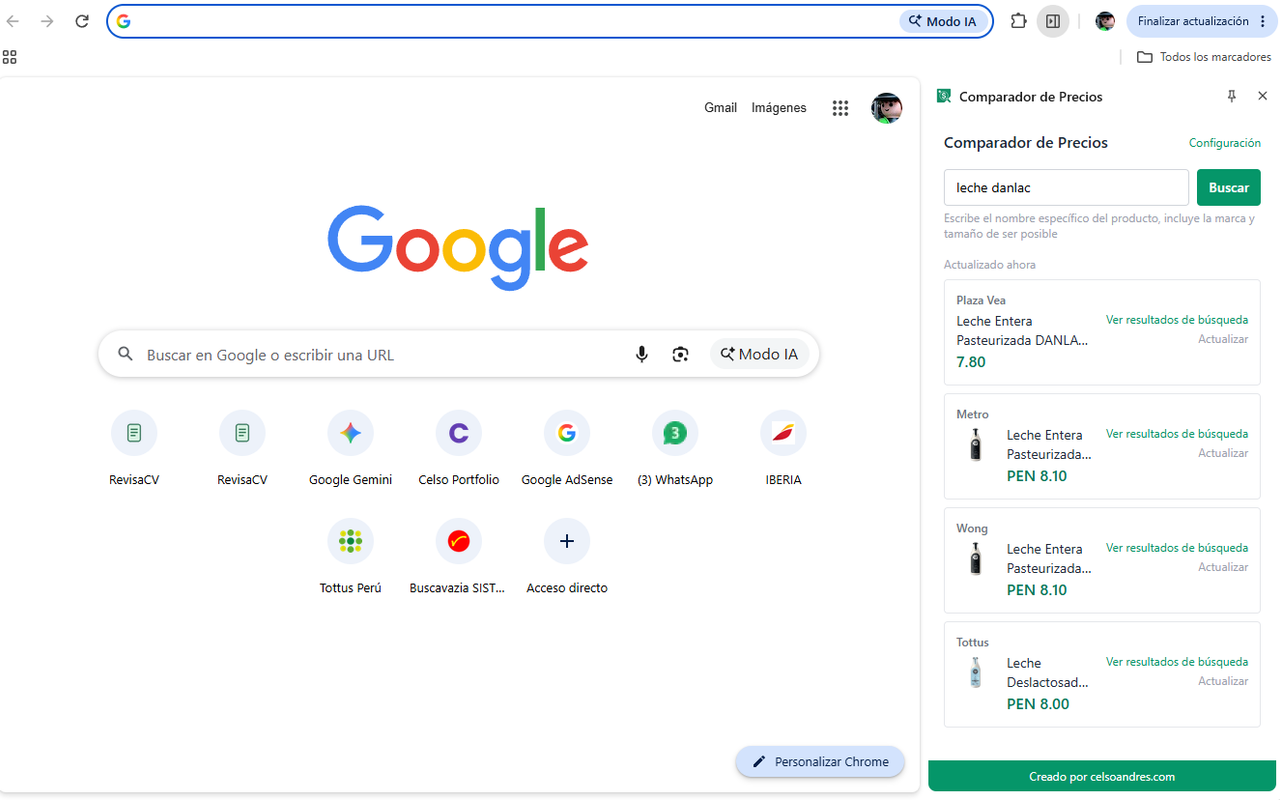Click Modo IA in the address bar

click(x=943, y=21)
